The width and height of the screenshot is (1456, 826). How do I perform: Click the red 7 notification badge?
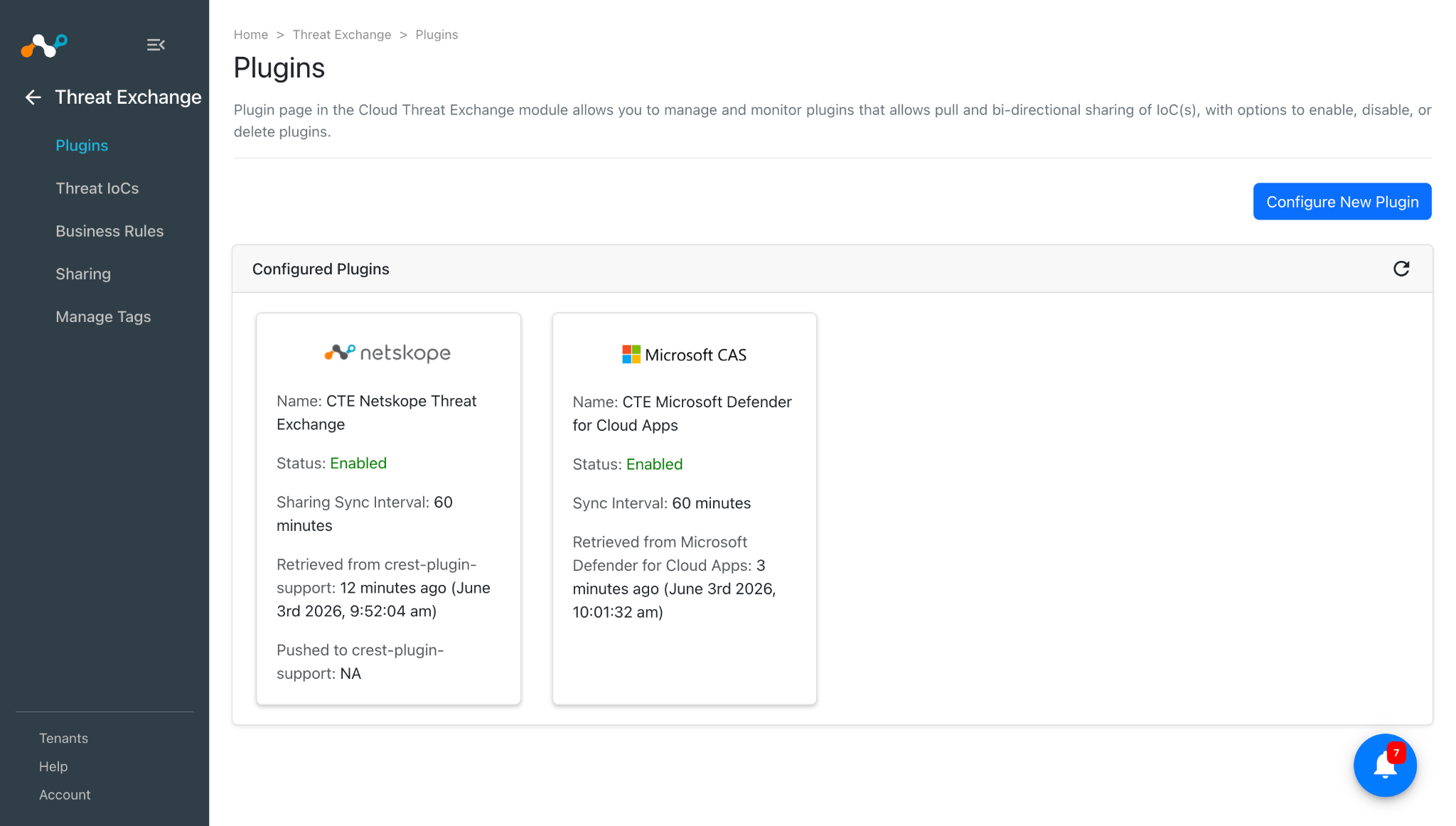pyautogui.click(x=1396, y=753)
